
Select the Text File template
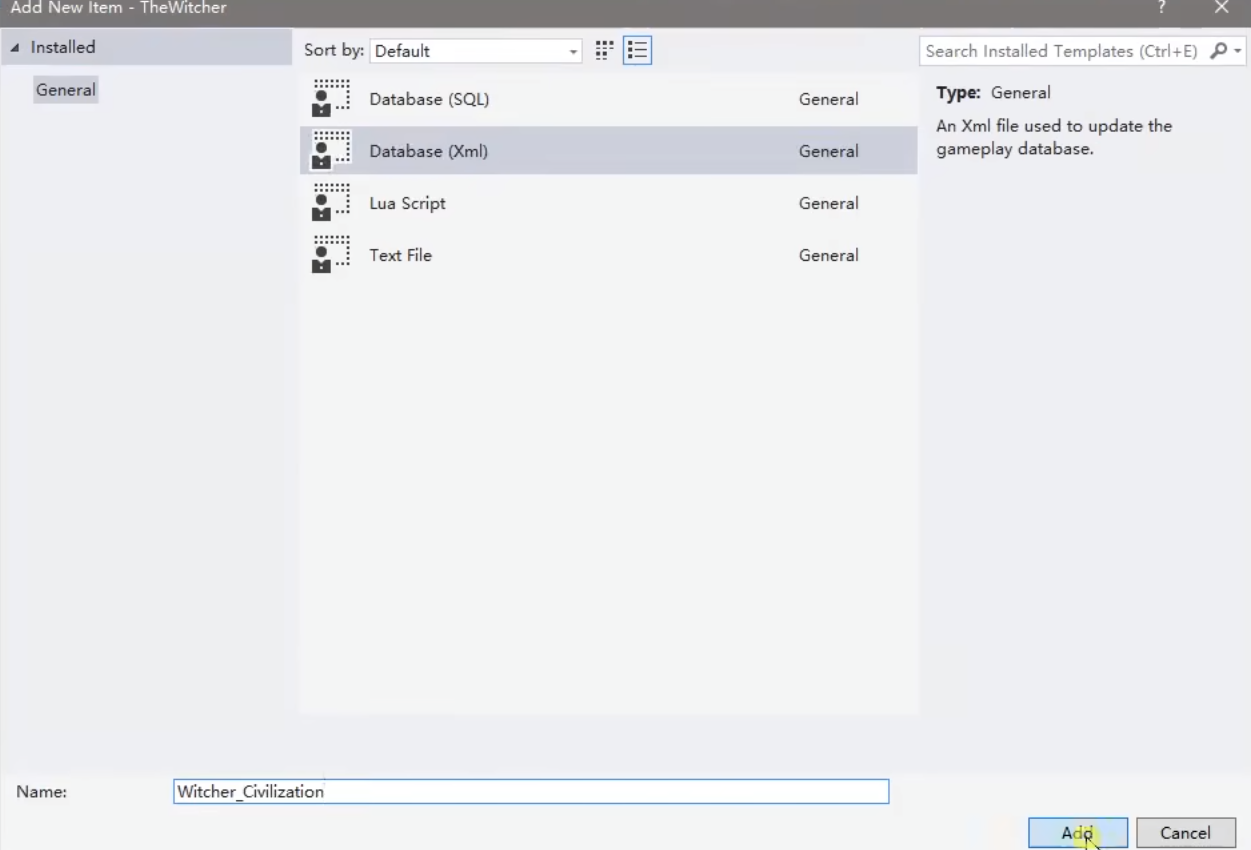(608, 255)
